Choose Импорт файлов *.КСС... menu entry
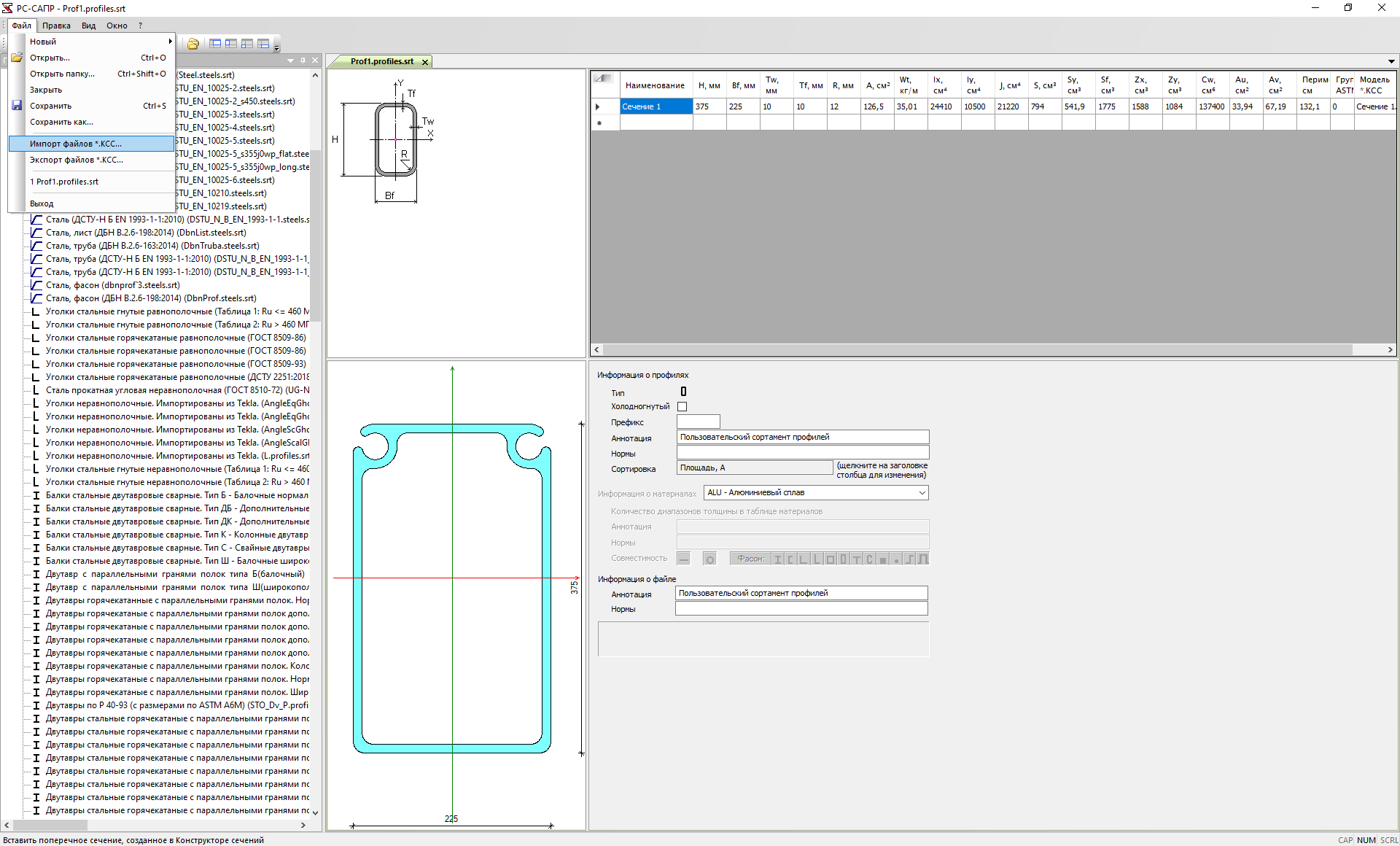 click(x=76, y=144)
